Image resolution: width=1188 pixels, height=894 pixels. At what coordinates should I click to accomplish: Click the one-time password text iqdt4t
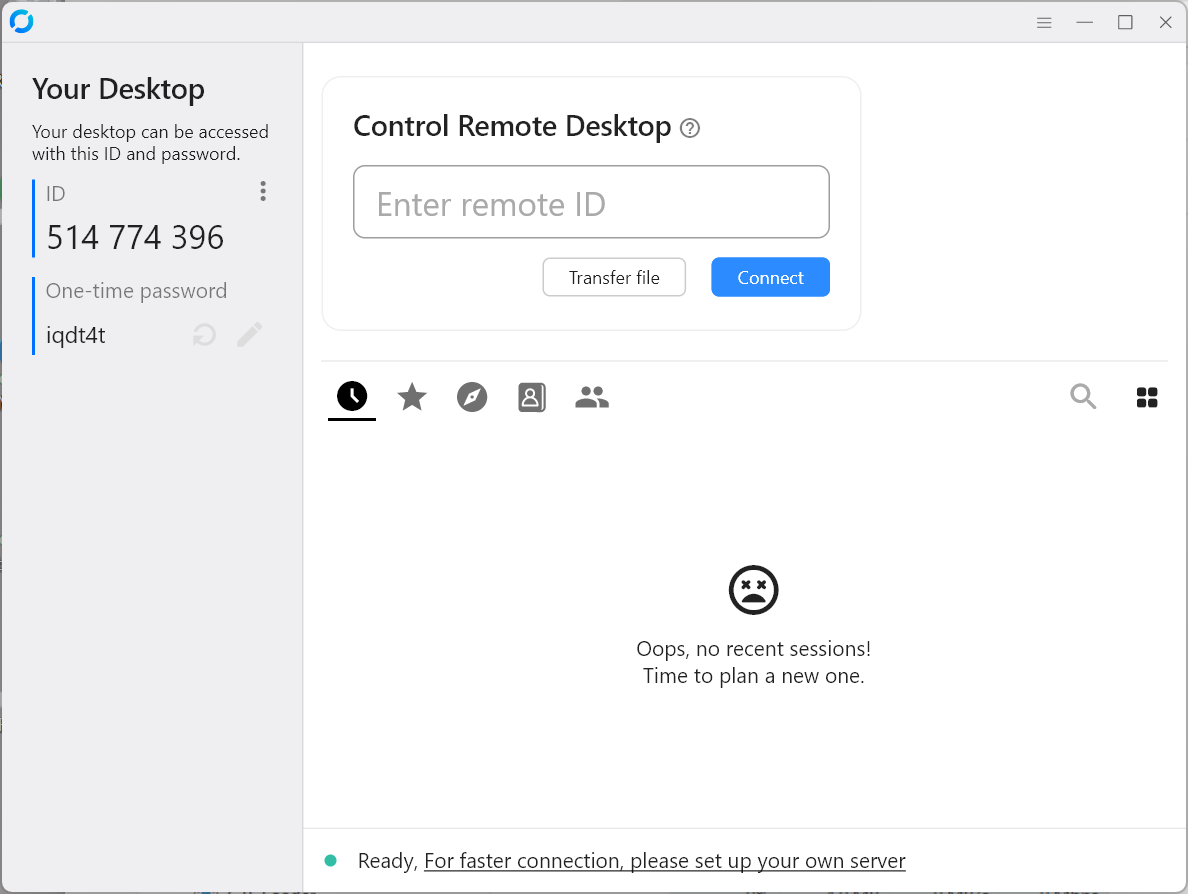tap(76, 336)
